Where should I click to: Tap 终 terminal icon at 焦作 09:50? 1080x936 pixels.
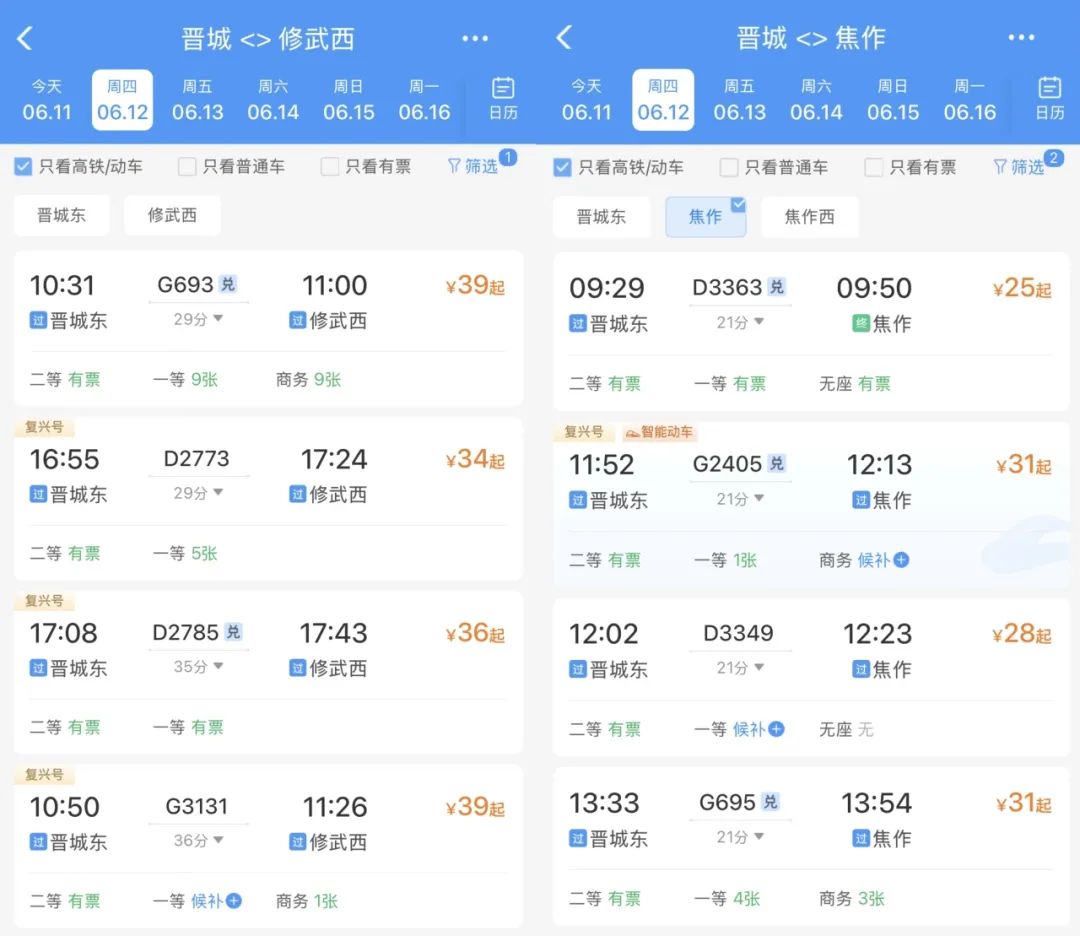click(861, 323)
